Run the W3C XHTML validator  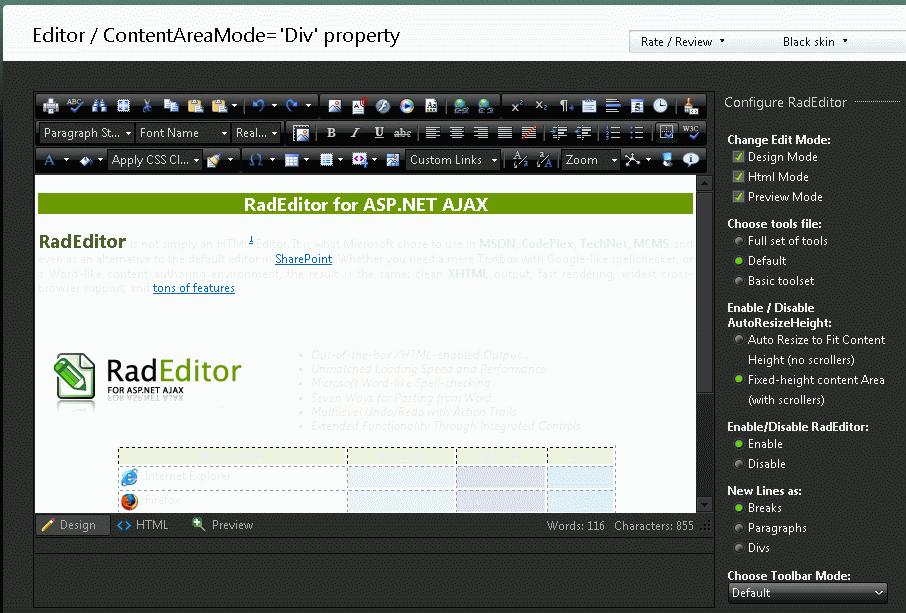[691, 133]
